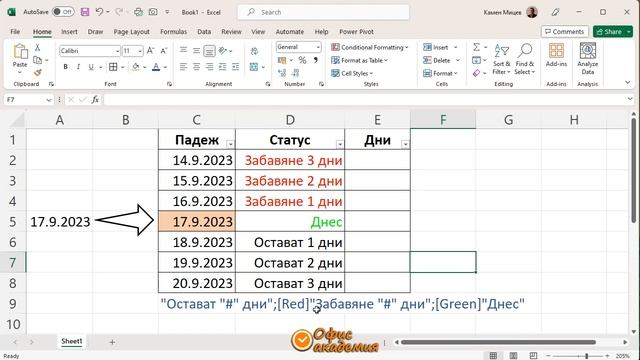
Task: Click the Orientation text angle icon
Action: (x=223, y=51)
